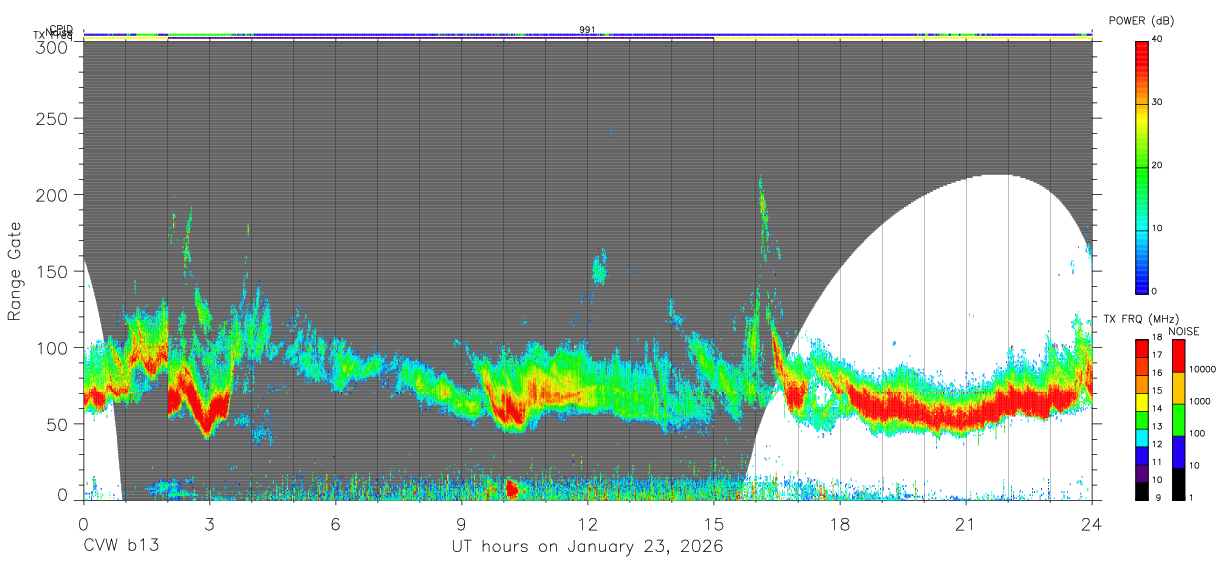Select the orange 15-16 MHz frequency swatch

1141,383
